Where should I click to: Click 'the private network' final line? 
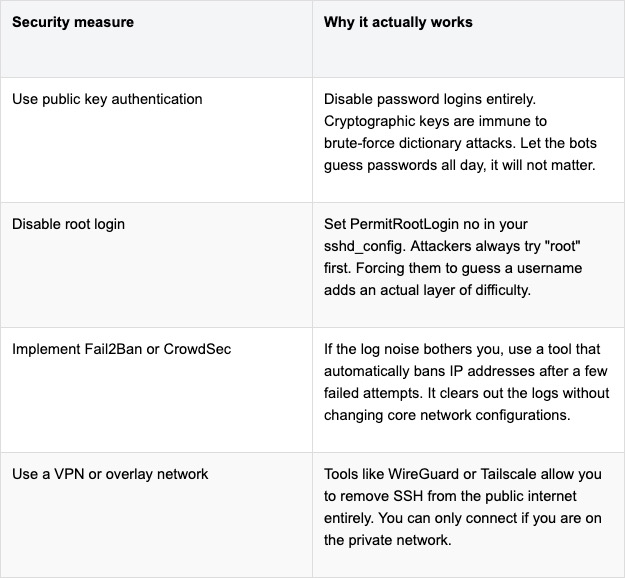tap(387, 540)
